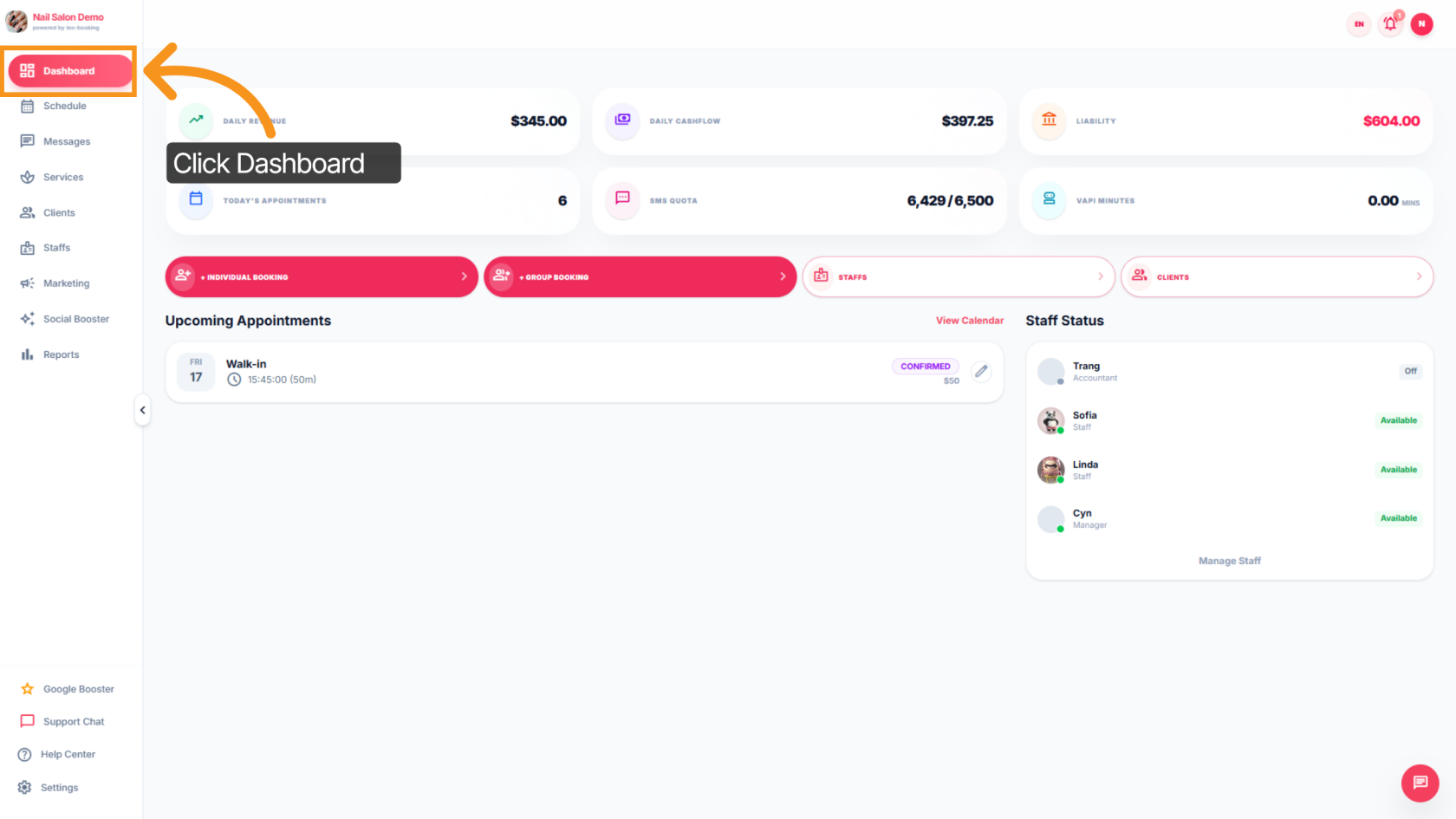Click the Social Booster sparkle icon

point(27,319)
